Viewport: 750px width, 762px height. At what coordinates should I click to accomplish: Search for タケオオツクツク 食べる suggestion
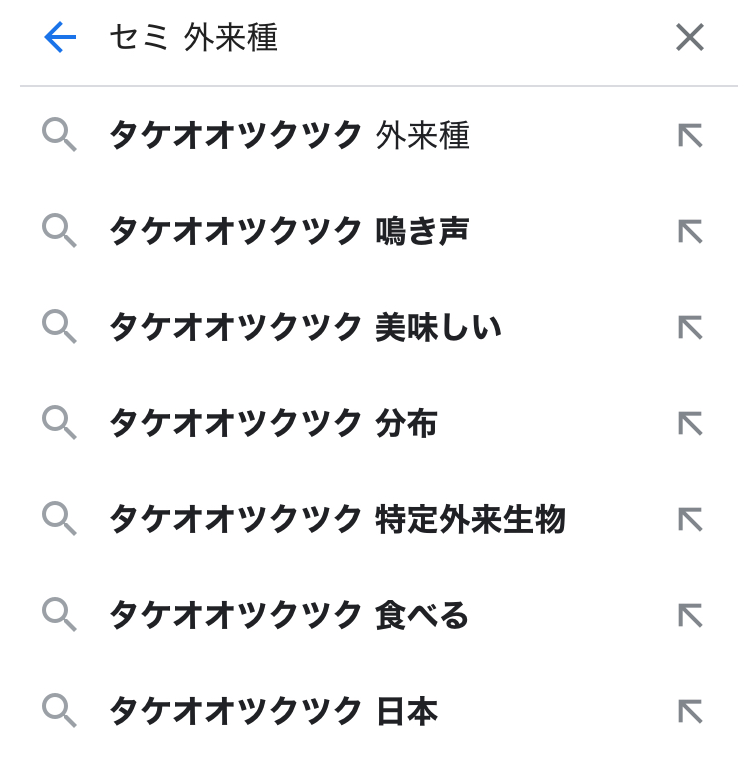point(288,615)
